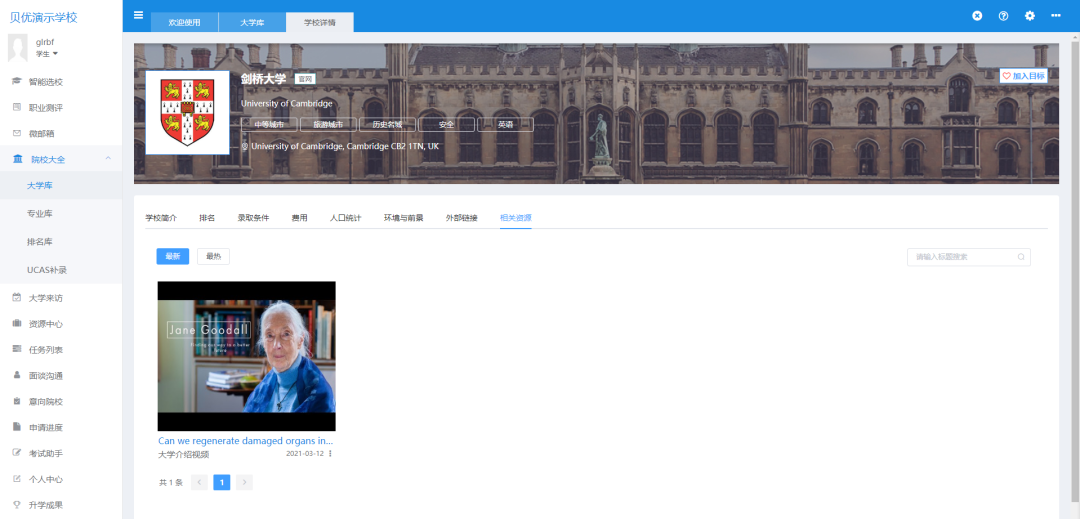Open the more options ellipsis in top bar
The width and height of the screenshot is (1080, 519).
(x=1056, y=16)
